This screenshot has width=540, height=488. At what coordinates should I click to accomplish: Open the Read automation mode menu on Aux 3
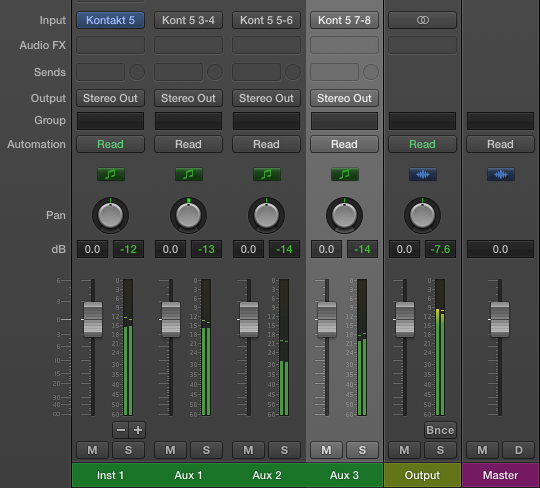[344, 144]
